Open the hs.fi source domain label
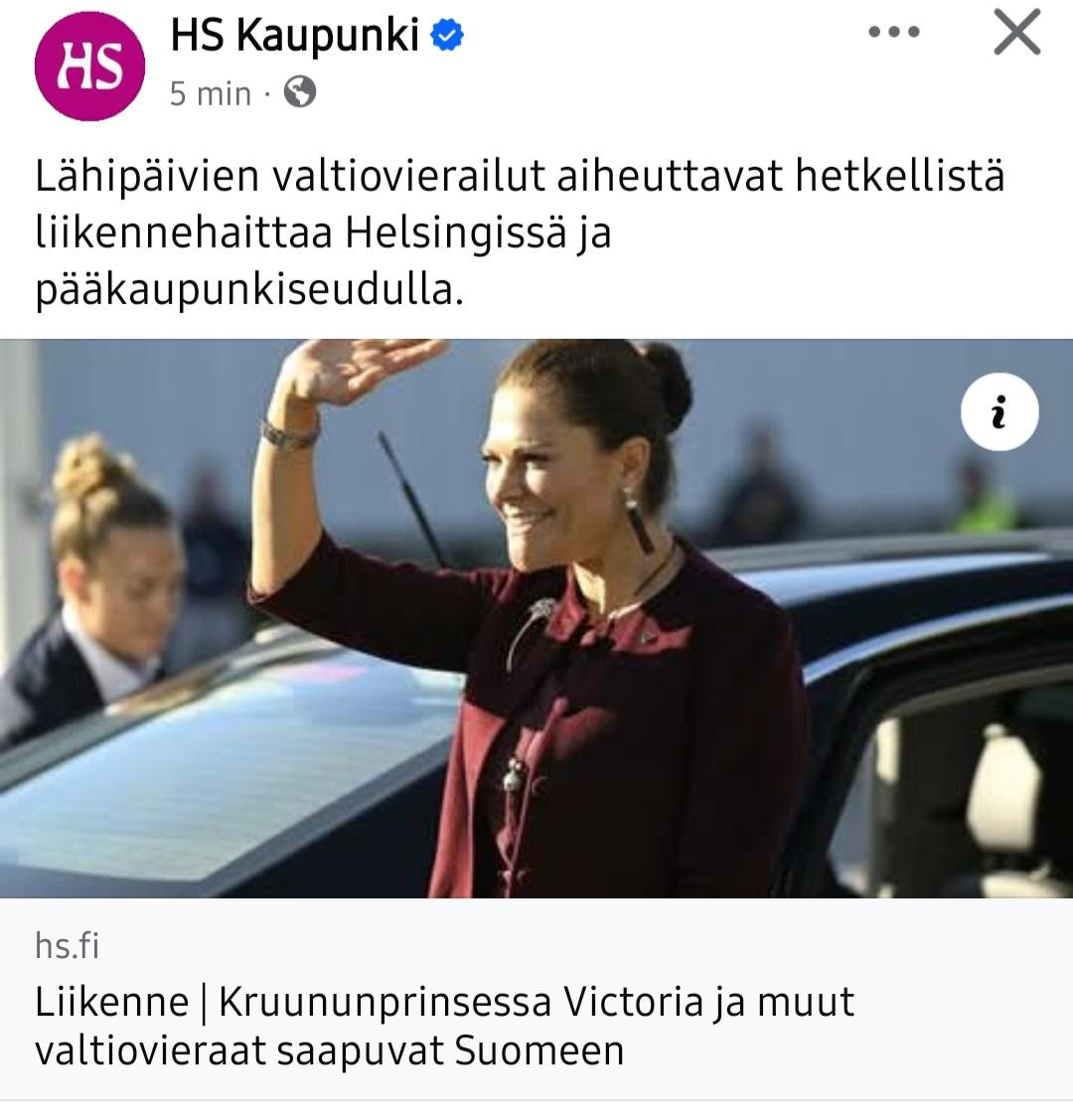1073x1120 pixels. [x=68, y=946]
